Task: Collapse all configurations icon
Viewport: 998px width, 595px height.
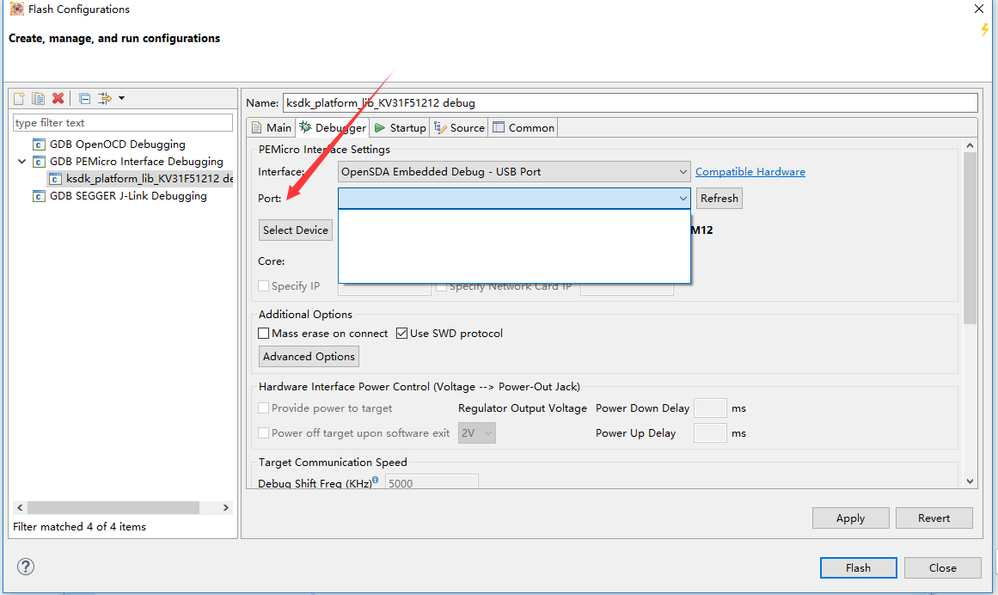Action: pos(84,98)
